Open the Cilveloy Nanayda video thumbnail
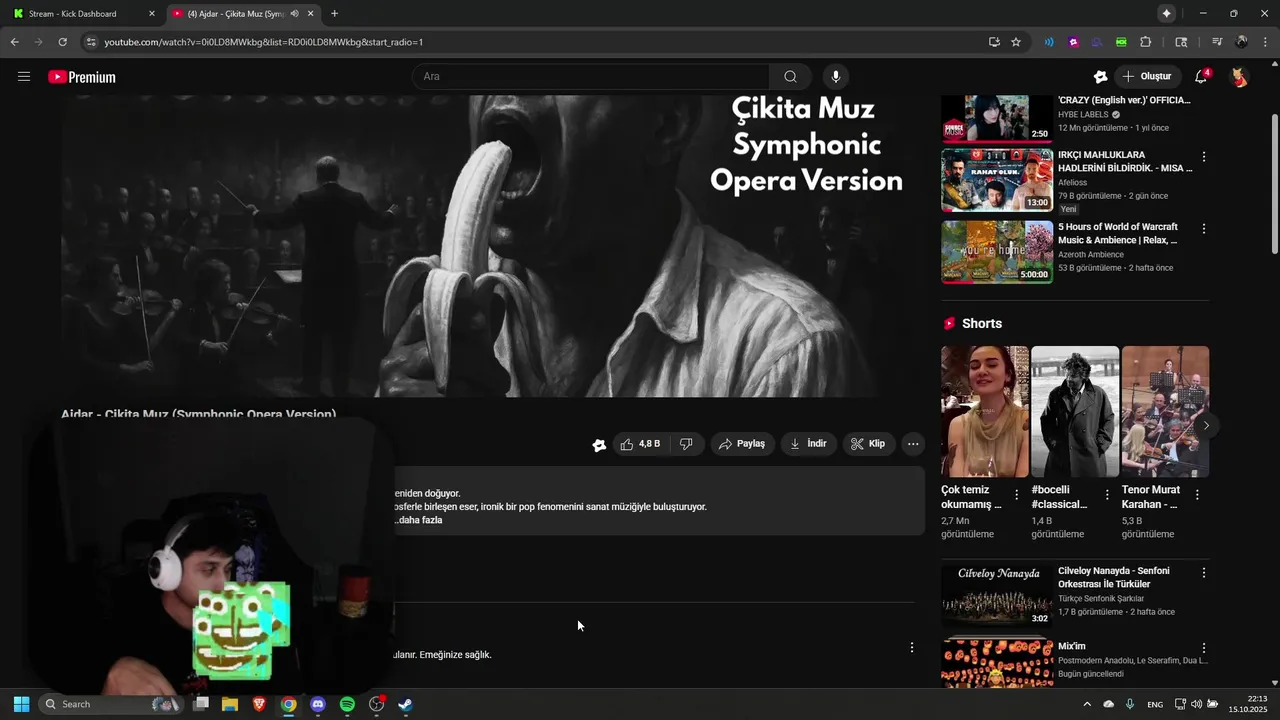1280x720 pixels. click(x=997, y=596)
